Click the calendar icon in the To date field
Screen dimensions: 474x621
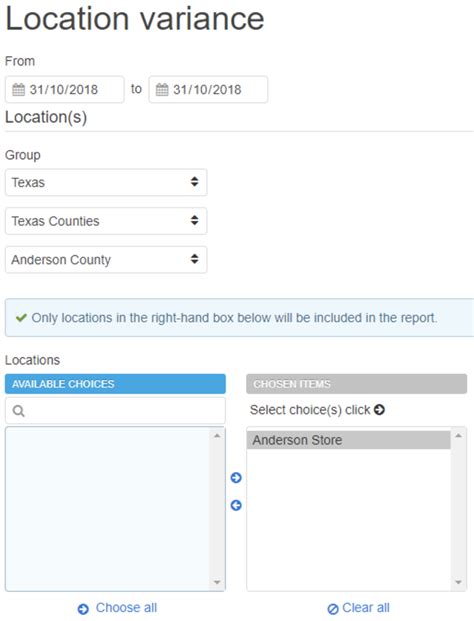162,90
